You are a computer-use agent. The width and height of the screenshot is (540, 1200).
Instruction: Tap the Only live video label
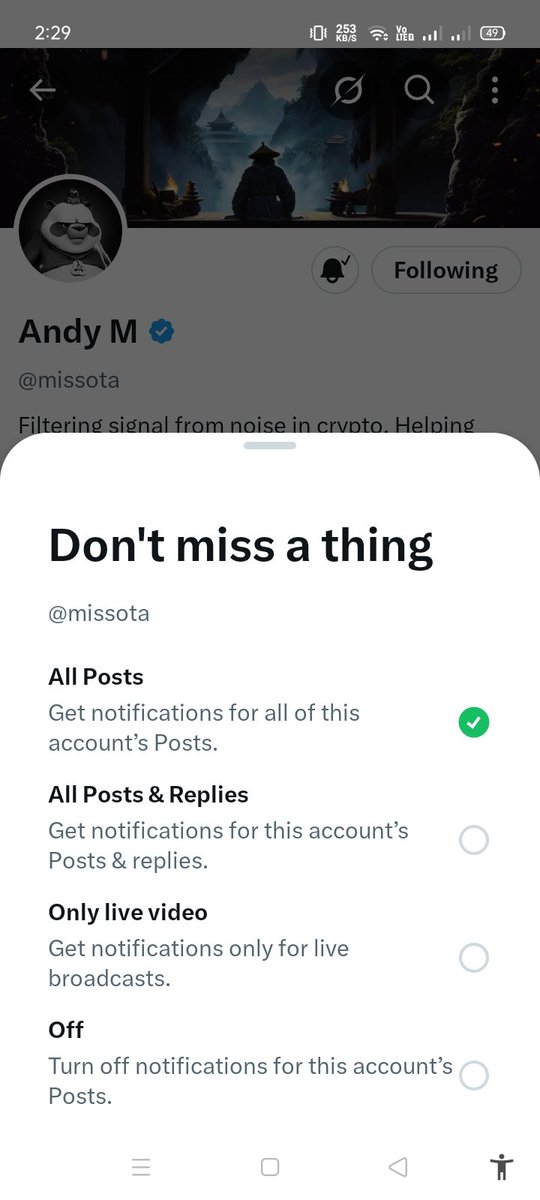click(128, 912)
